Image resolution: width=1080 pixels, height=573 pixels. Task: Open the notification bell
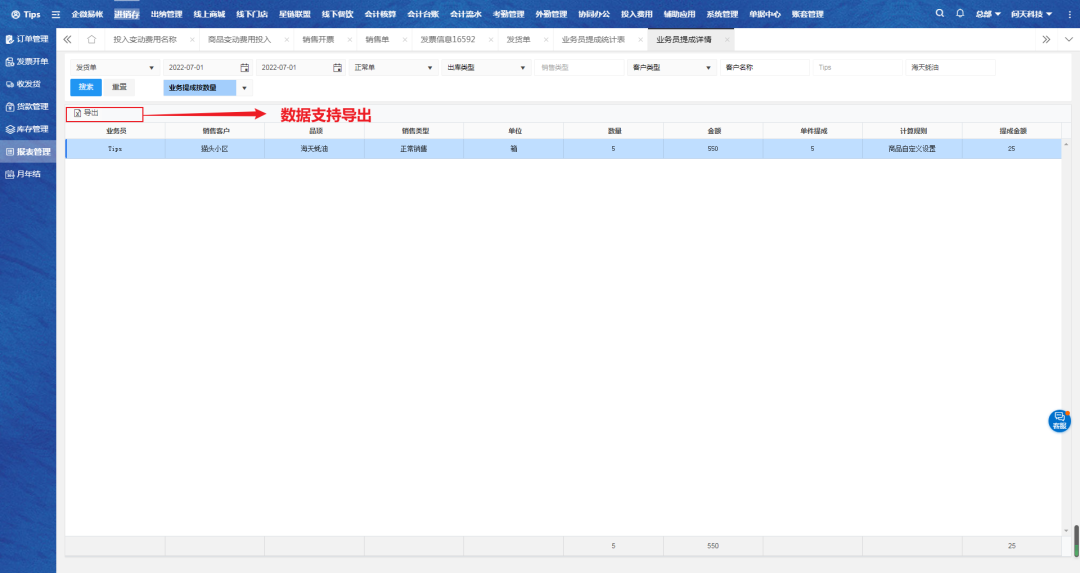click(x=960, y=14)
